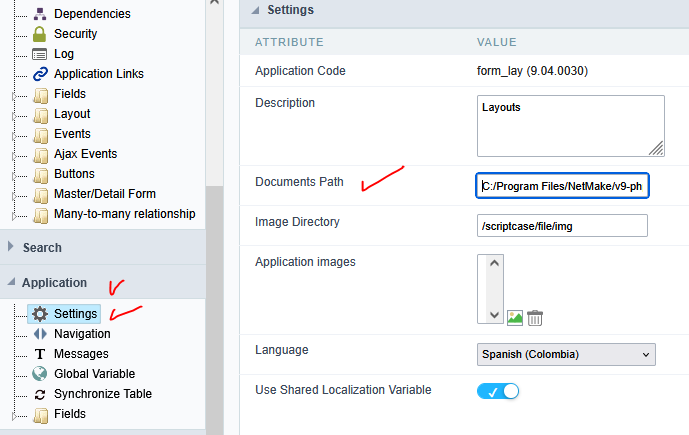
Task: Click the Security padlock icon
Action: point(40,34)
